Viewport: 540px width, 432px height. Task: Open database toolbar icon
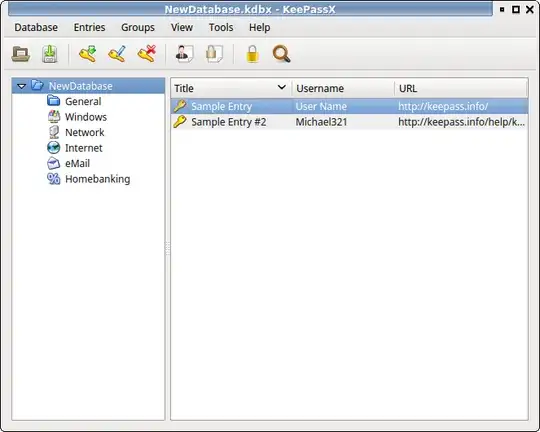click(21, 54)
